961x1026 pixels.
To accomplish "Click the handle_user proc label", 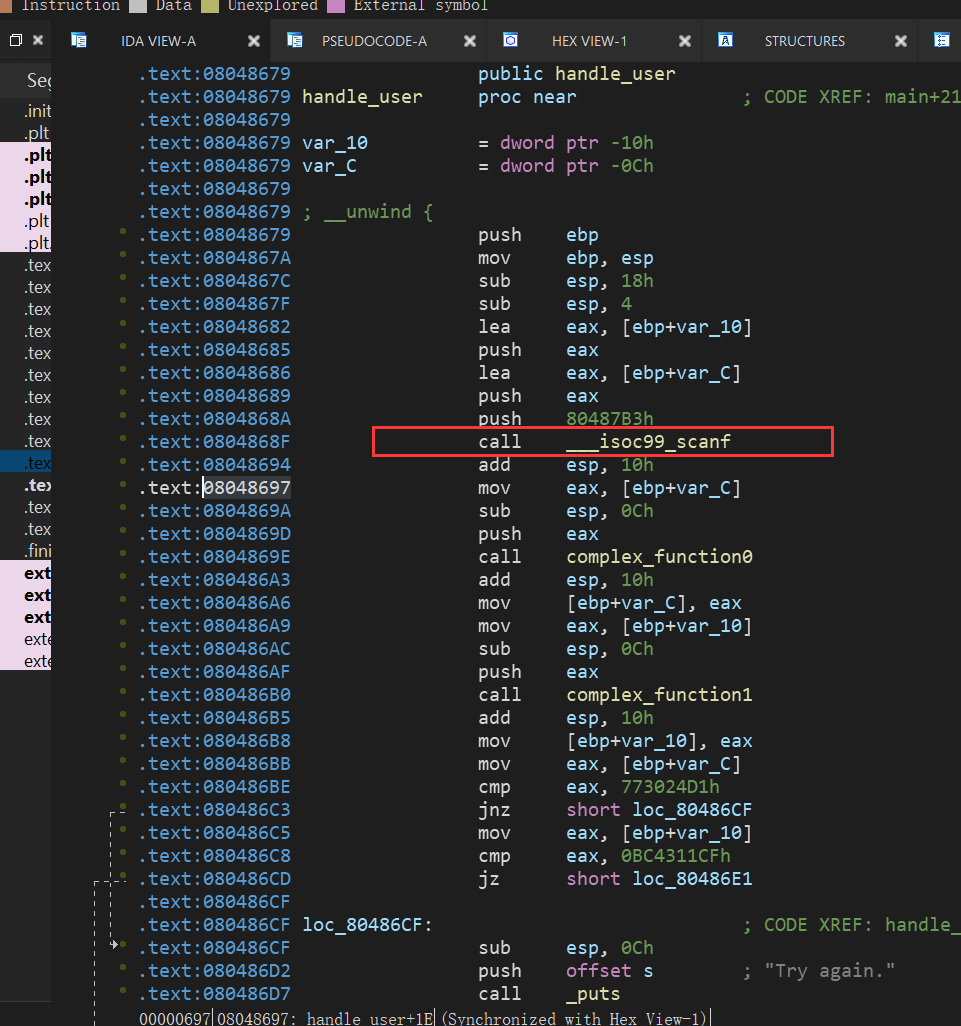I will [362, 97].
